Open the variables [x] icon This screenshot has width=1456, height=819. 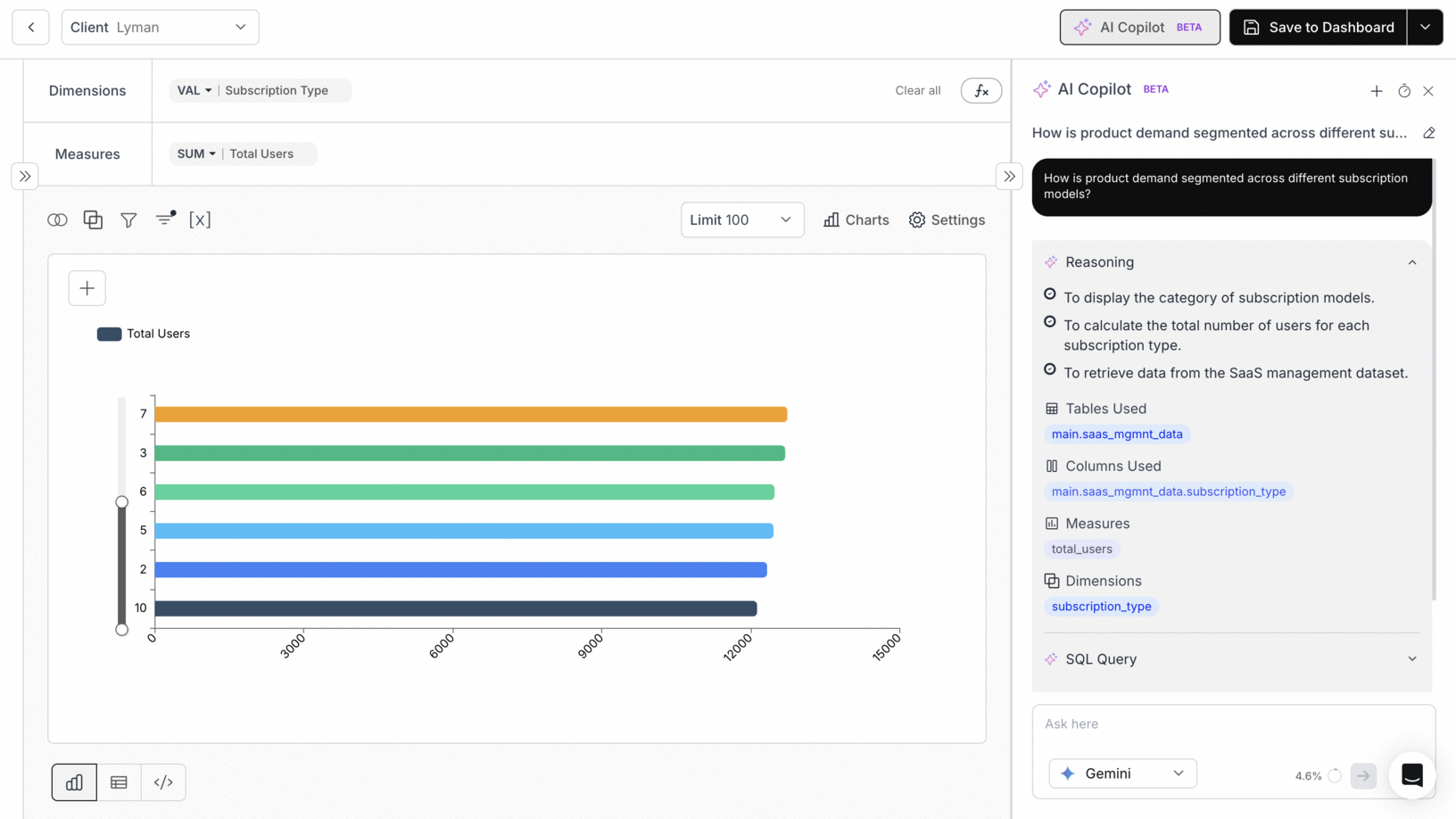point(200,219)
